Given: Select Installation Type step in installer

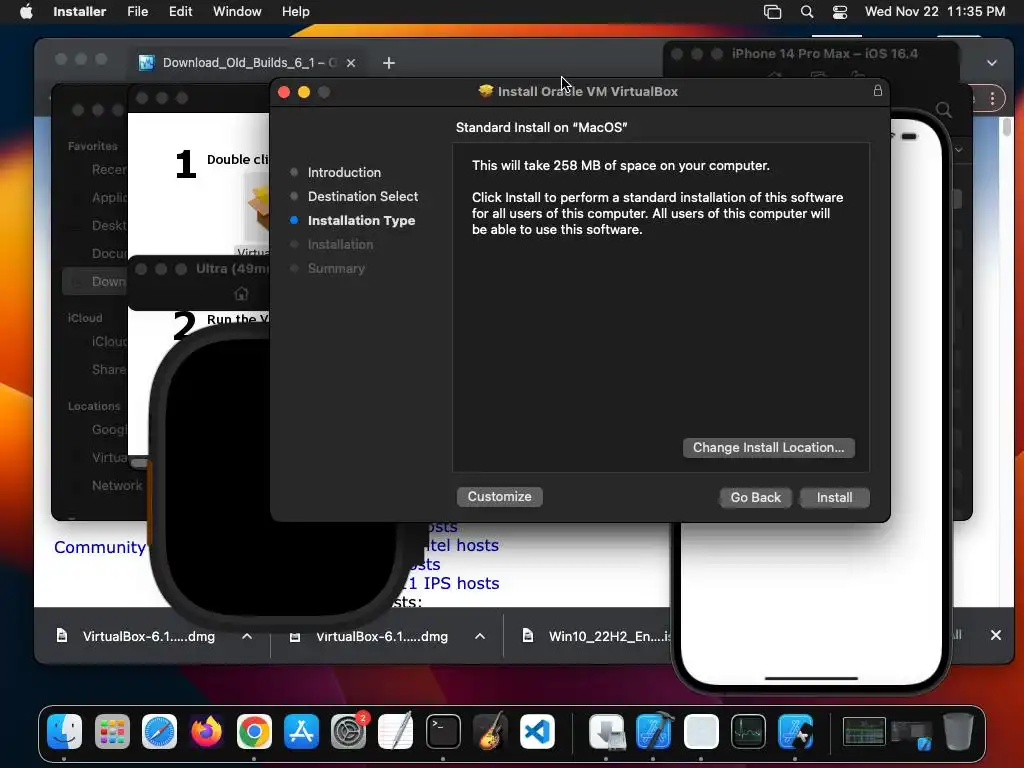Looking at the screenshot, I should 361,221.
